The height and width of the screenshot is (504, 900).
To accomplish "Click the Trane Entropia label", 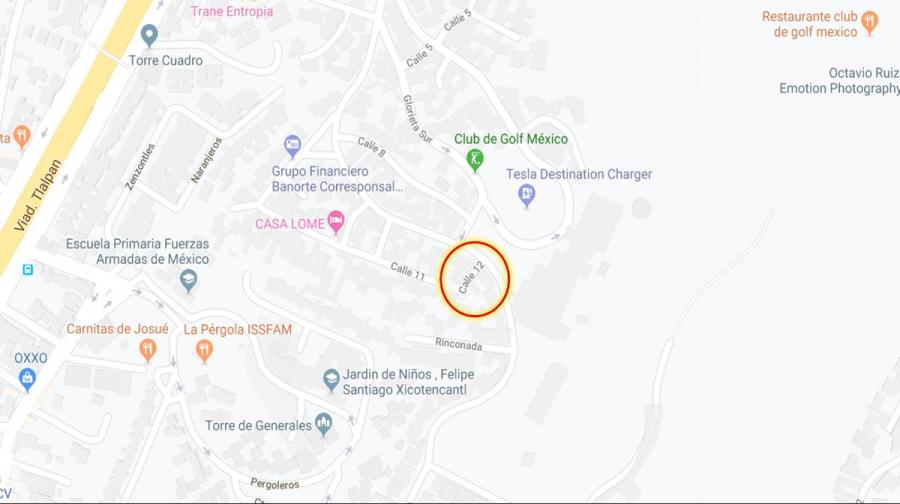I will click(232, 11).
